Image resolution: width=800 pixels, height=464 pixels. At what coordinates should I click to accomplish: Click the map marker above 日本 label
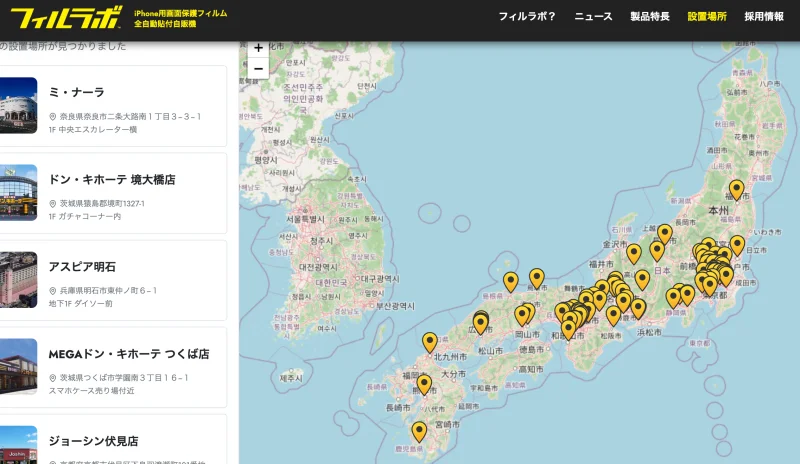pyautogui.click(x=657, y=251)
